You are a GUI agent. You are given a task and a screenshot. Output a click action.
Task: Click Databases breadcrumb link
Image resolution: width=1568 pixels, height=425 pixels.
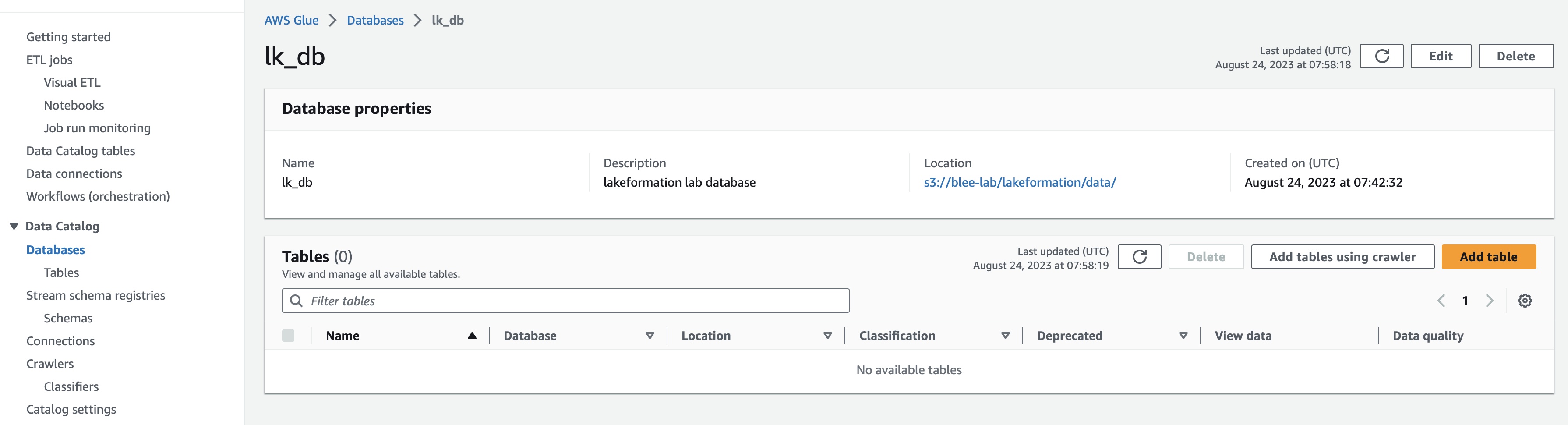[x=375, y=20]
